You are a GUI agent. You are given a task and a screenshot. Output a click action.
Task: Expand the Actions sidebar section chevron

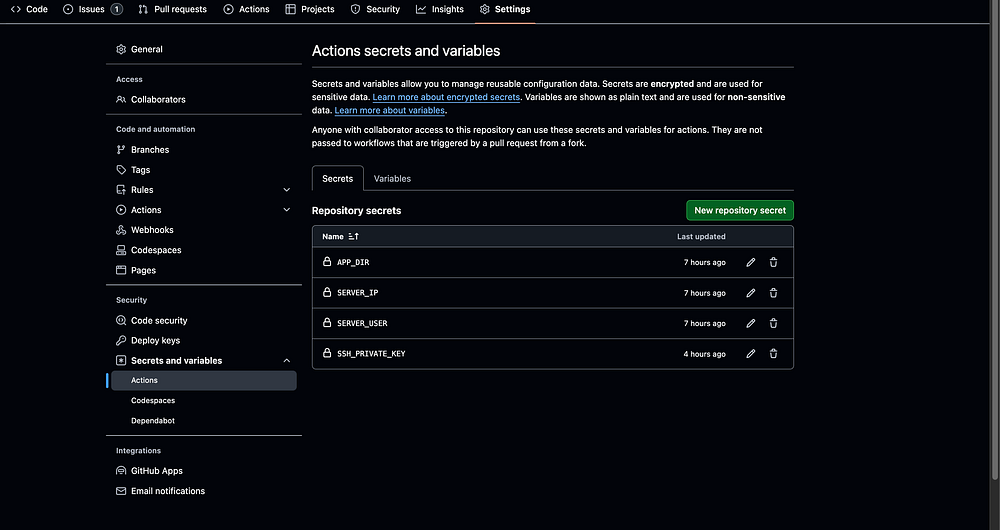[287, 210]
